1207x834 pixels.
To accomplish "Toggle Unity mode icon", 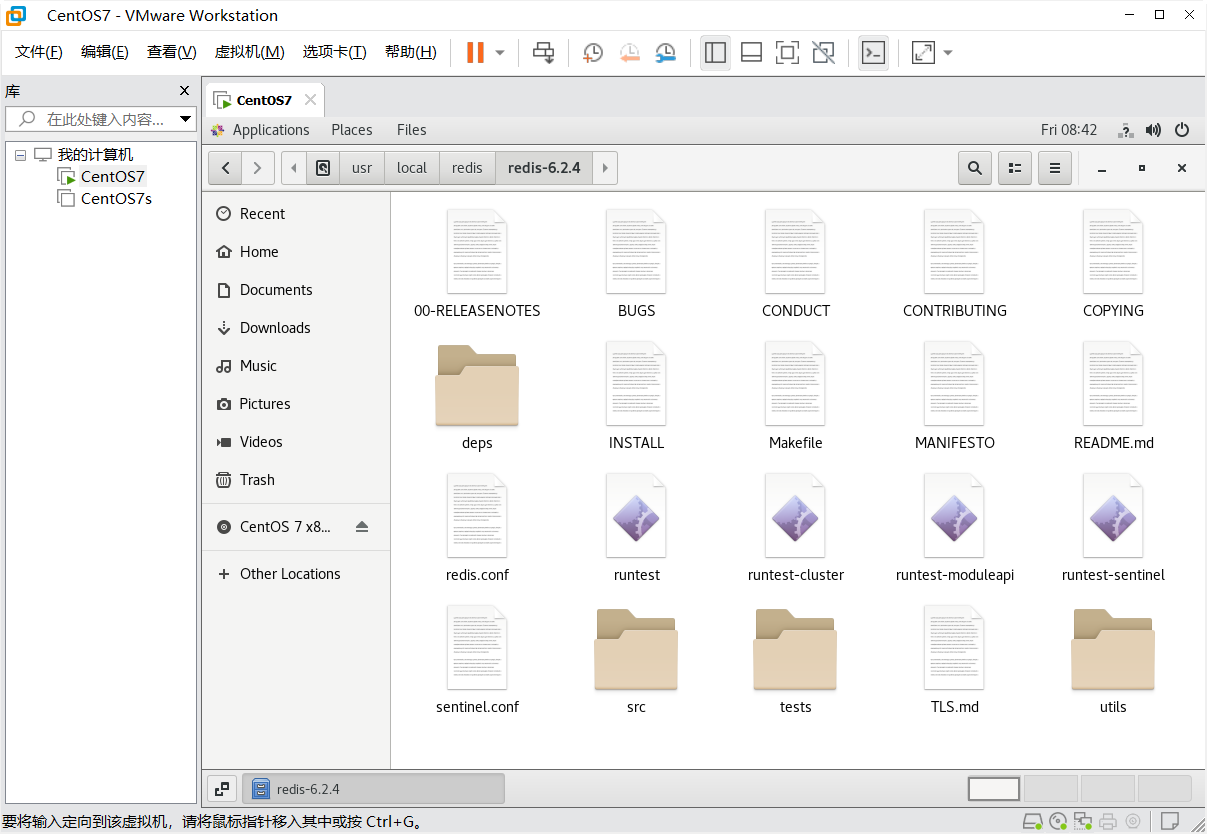I will coord(823,52).
